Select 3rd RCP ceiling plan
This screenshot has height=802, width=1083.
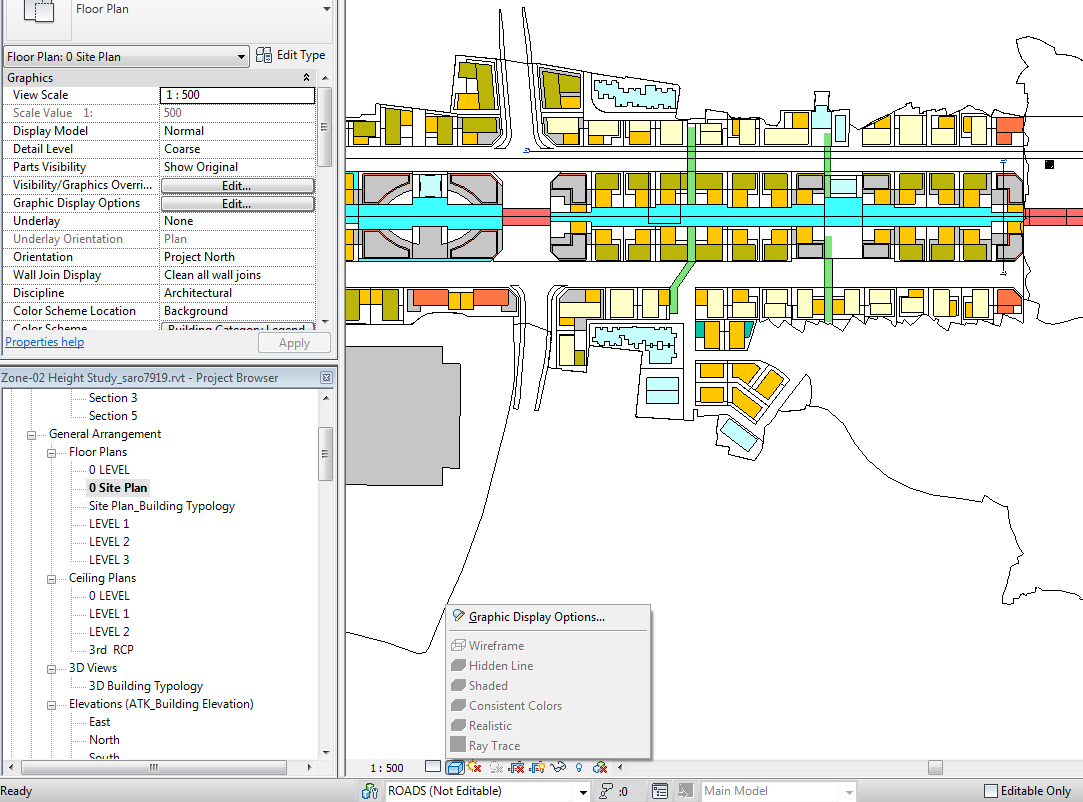pyautogui.click(x=111, y=649)
